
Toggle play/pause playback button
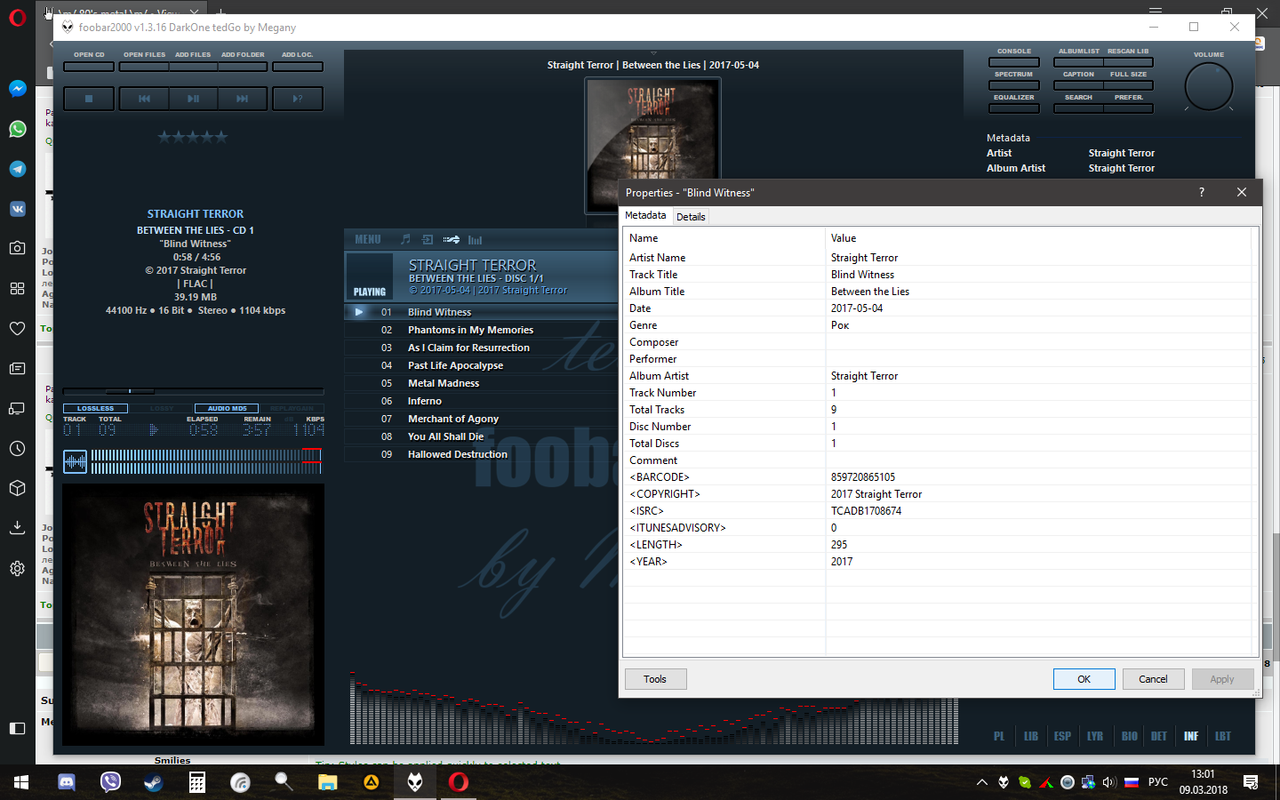coord(193,98)
